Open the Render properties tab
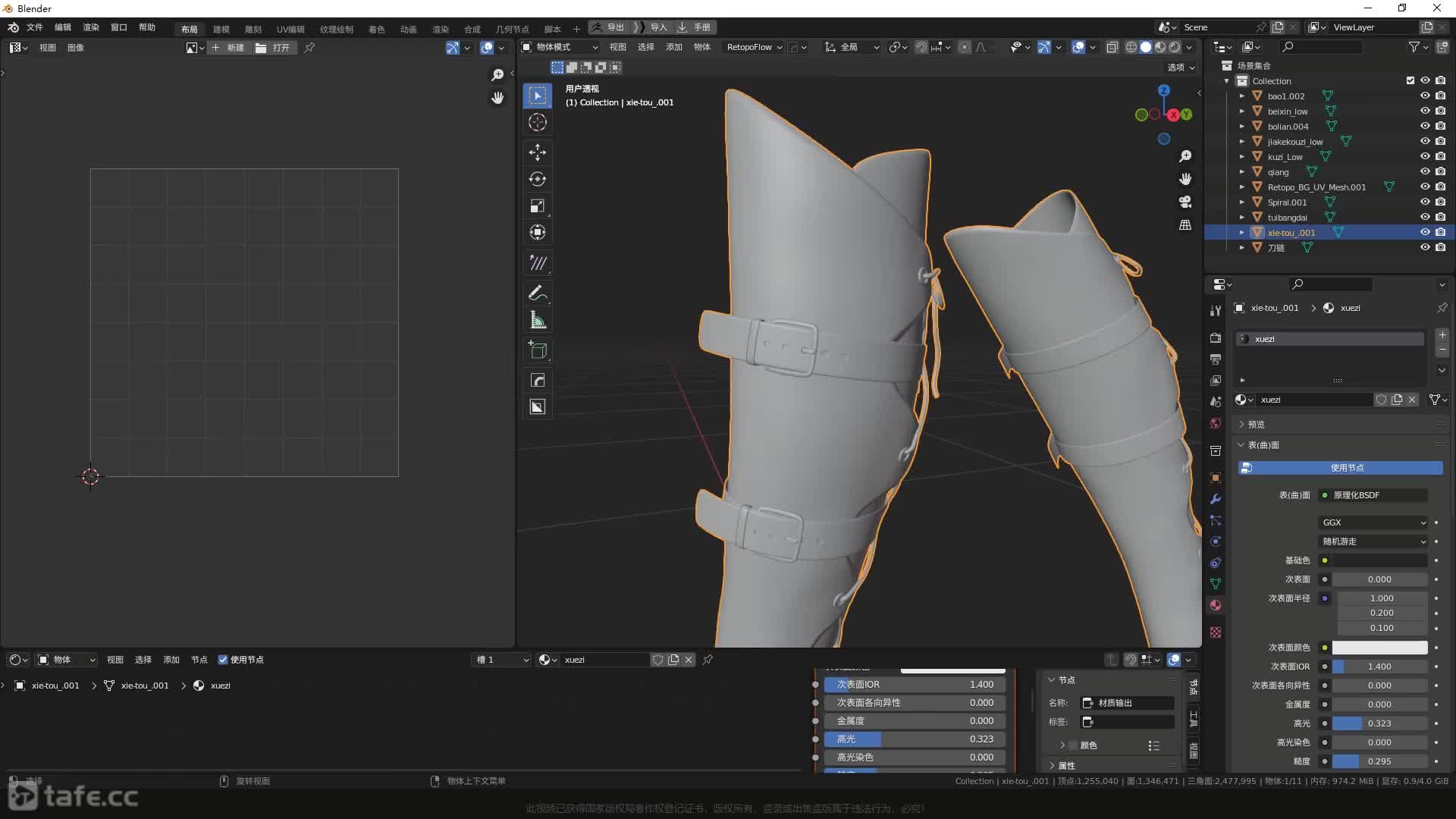1456x819 pixels. (x=1216, y=338)
